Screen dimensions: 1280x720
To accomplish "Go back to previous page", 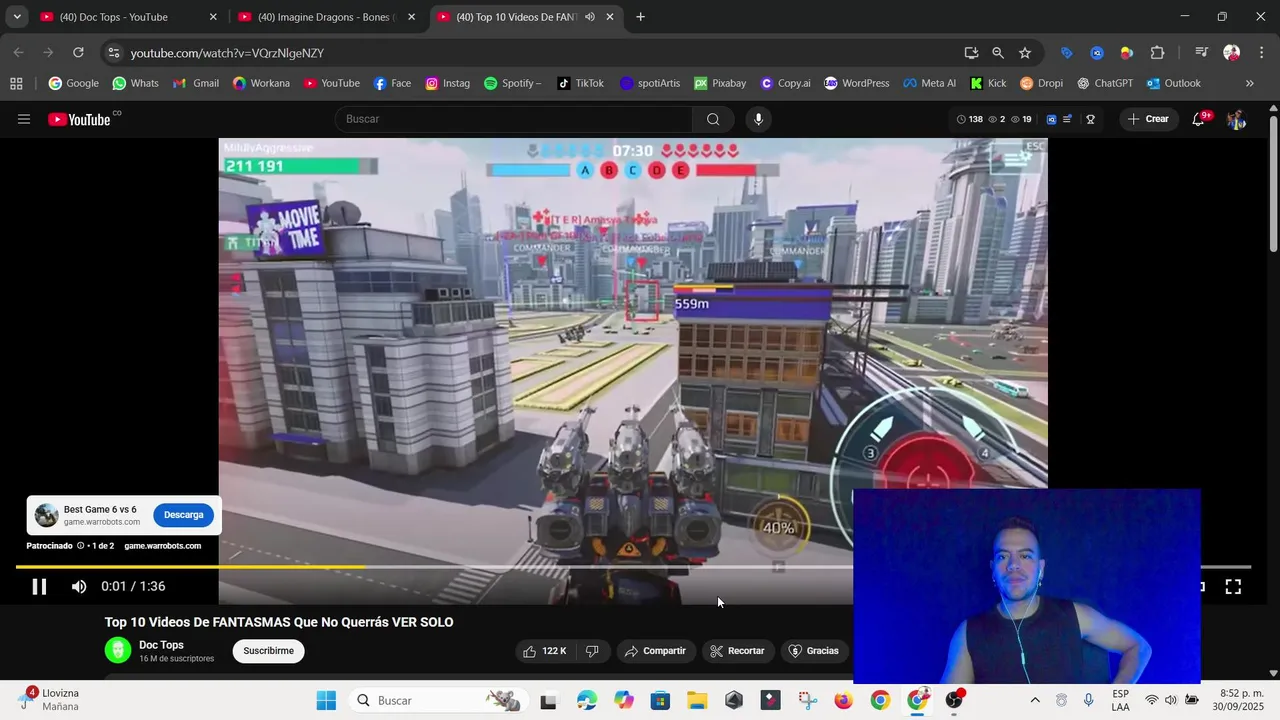I will (x=19, y=53).
